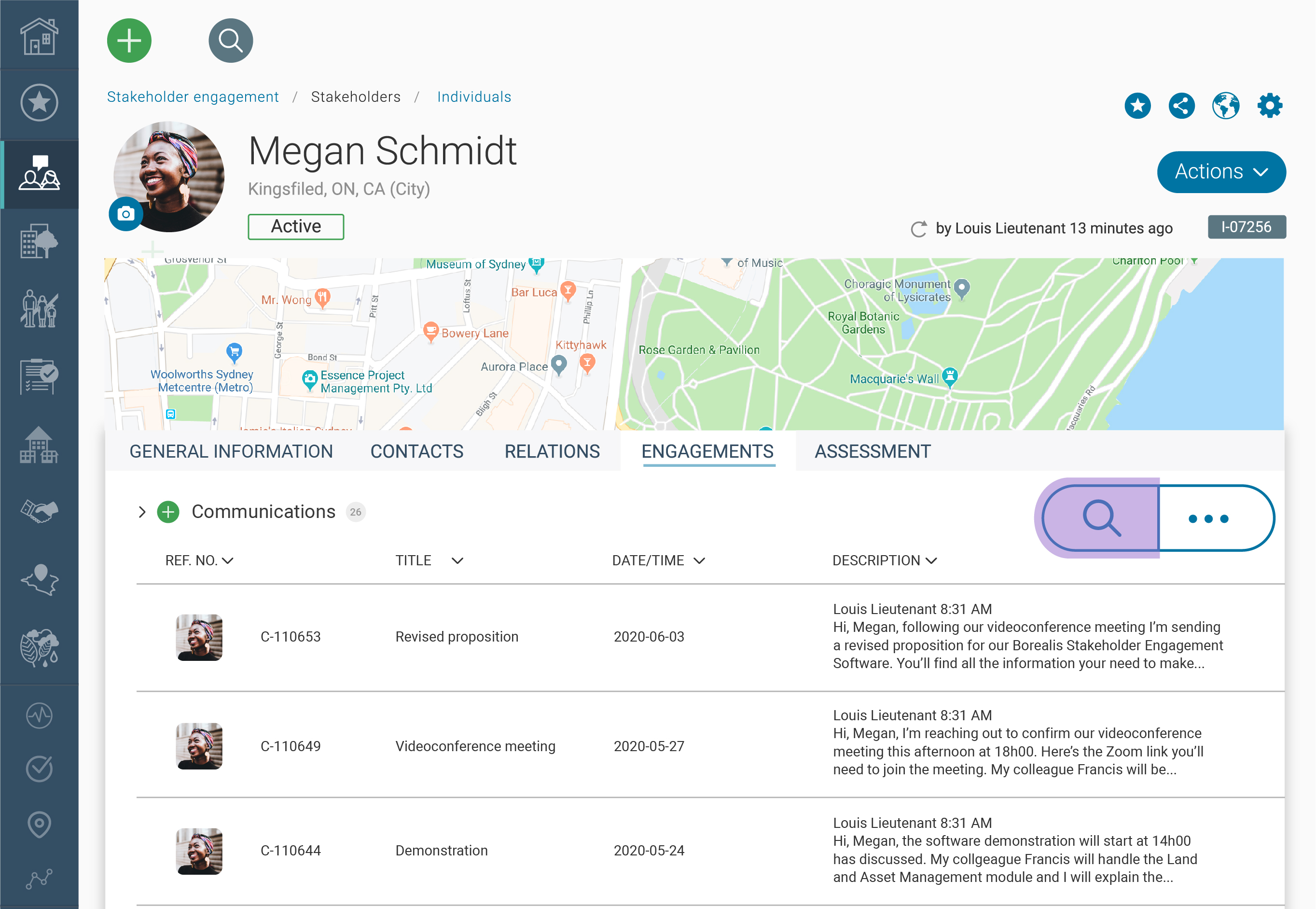Click date 2020-05-24 cell
This screenshot has width=1316, height=909.
coord(649,850)
